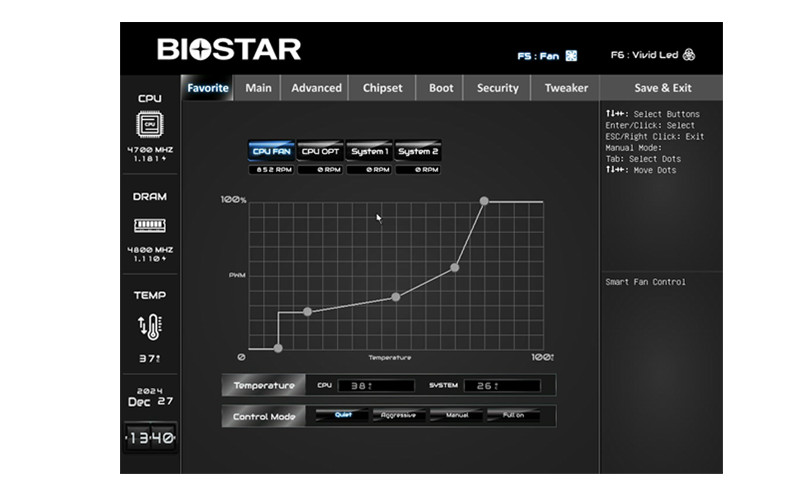This screenshot has height=500, width=800.
Task: Go to the Chipset tab
Action: pyautogui.click(x=382, y=88)
